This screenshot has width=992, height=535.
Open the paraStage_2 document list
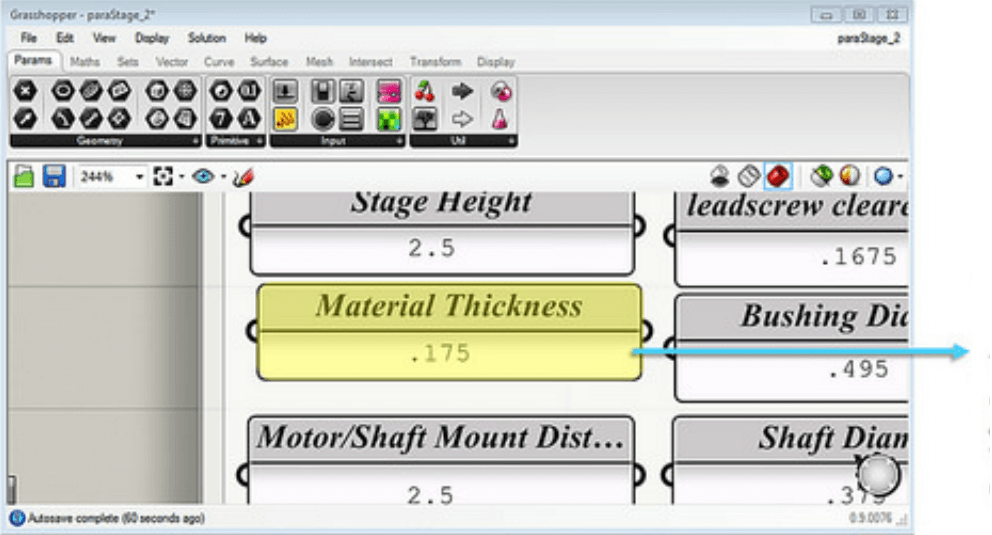[x=868, y=39]
